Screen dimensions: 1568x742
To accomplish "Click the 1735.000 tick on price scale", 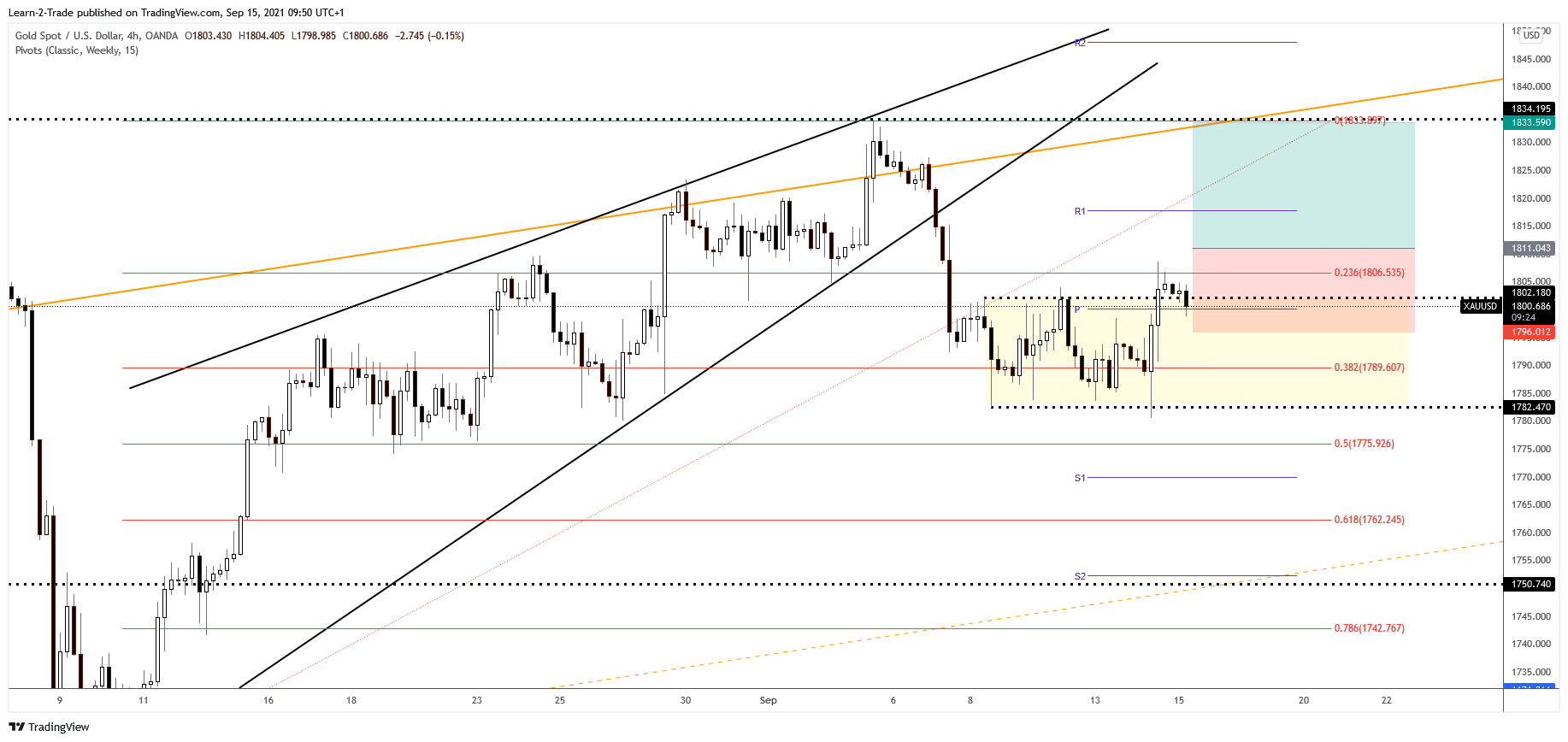I will pyautogui.click(x=1530, y=672).
